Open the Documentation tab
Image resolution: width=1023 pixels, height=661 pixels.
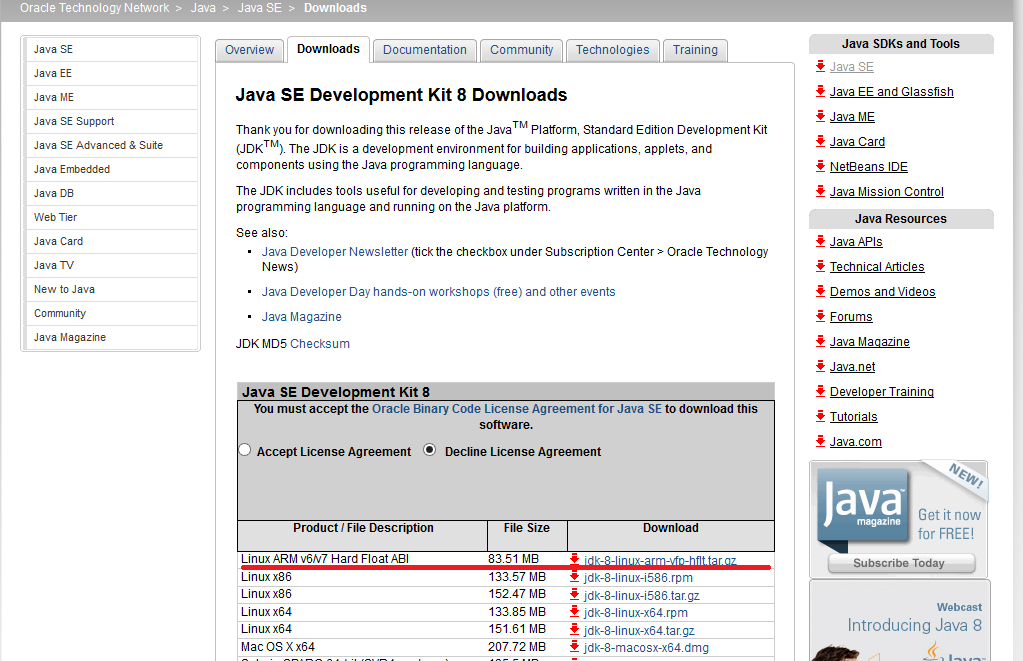point(425,50)
